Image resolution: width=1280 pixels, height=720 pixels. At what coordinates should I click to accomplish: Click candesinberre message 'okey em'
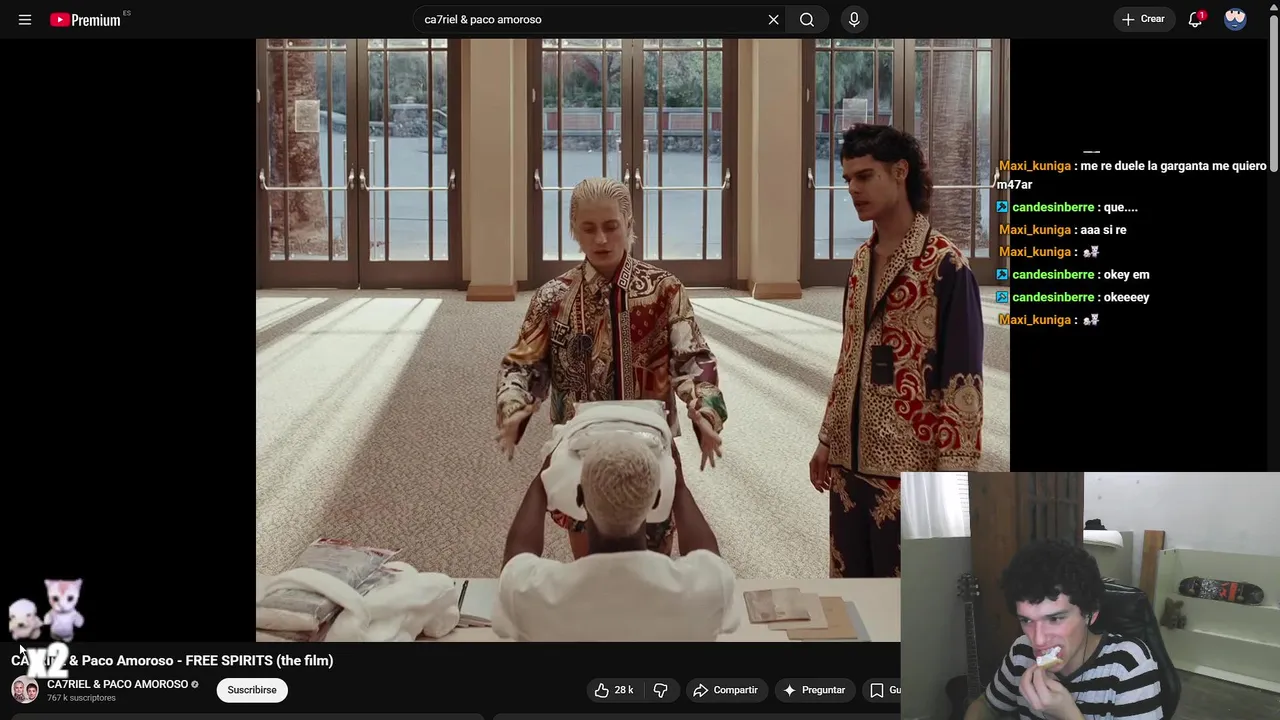[x=1073, y=274]
